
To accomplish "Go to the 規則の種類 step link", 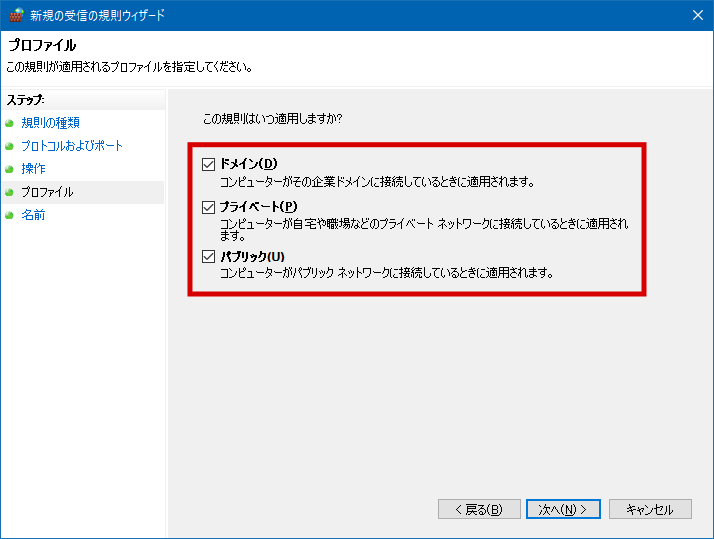I will [50, 123].
